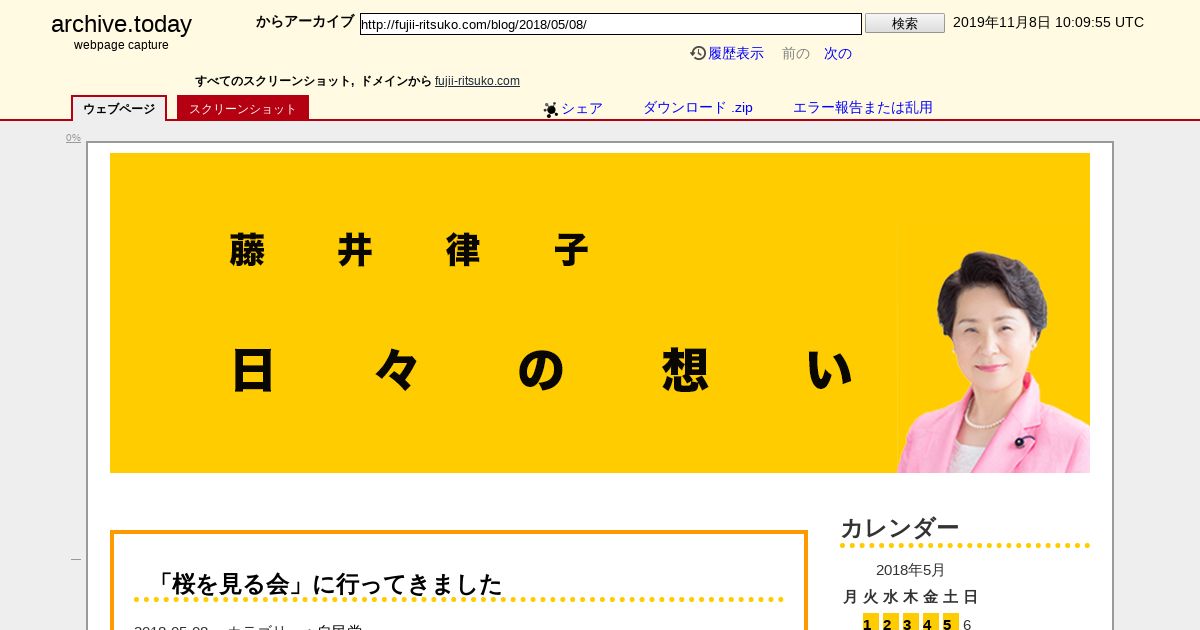Screen dimensions: 1200x630
Task: Open calendar date 4
Action: tap(930, 623)
